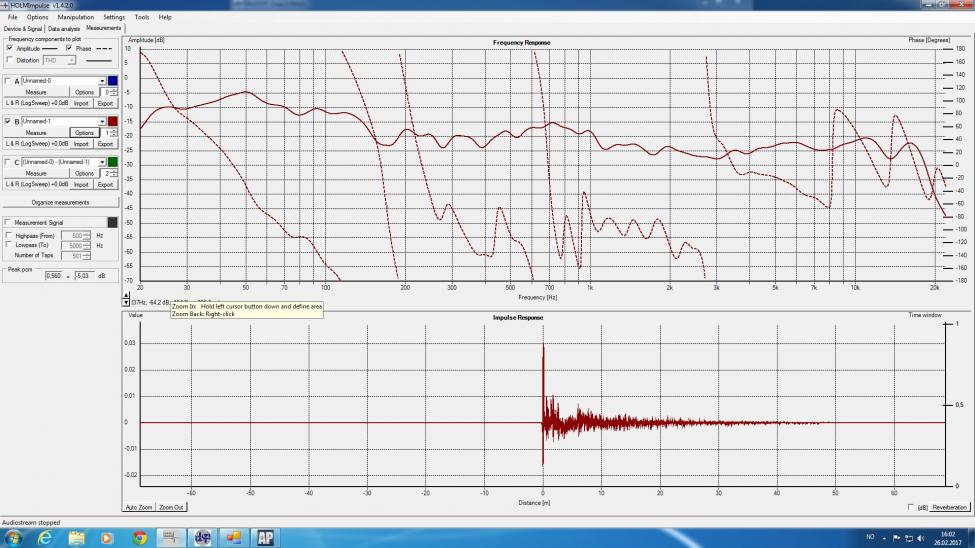Enable measurement slot C checkbox

coord(7,162)
